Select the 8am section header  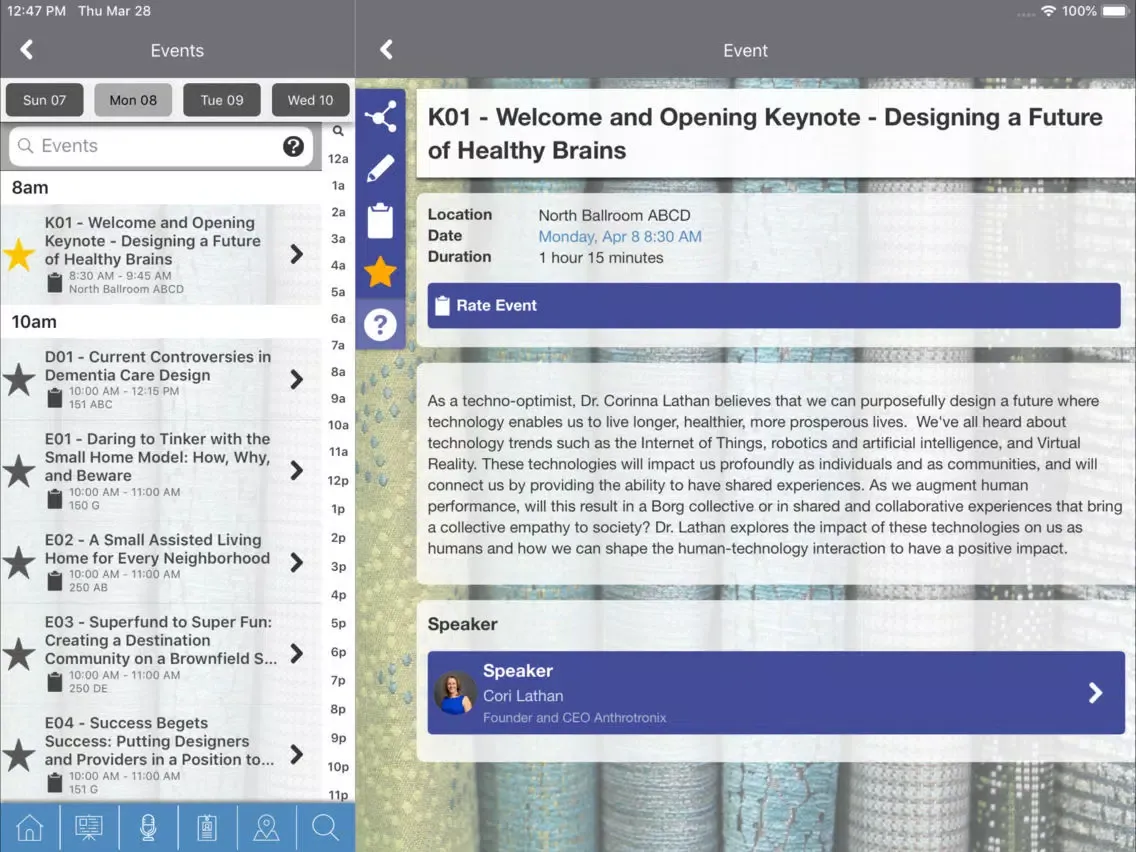(x=161, y=188)
